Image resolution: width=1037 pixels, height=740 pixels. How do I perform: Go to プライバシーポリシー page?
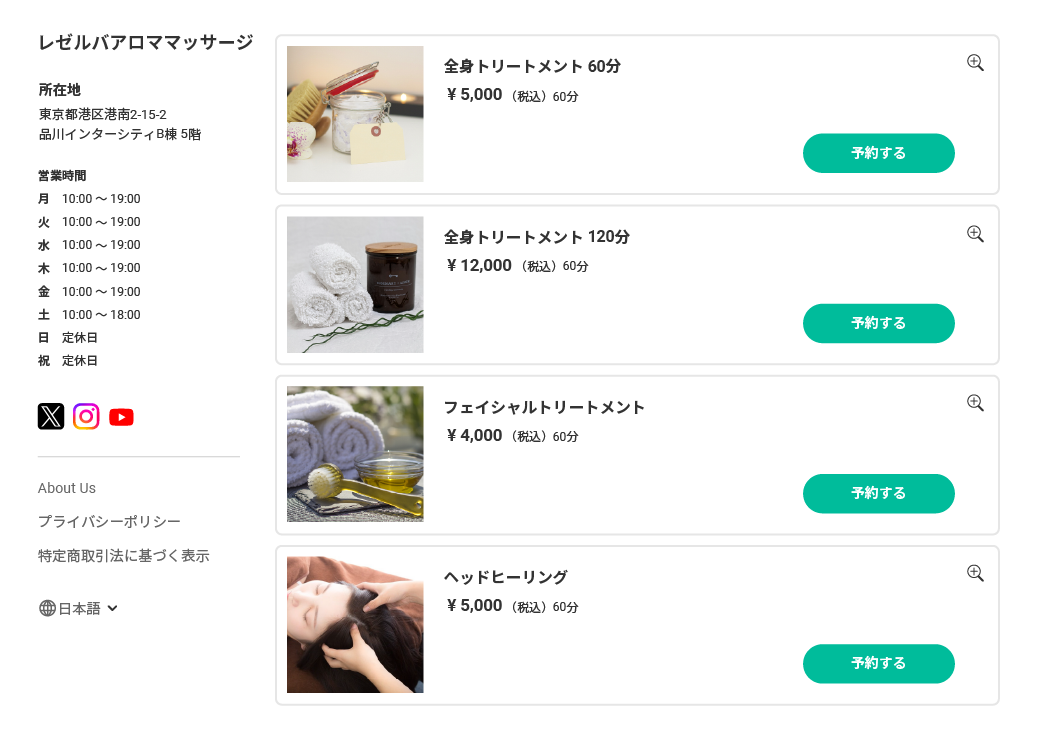click(x=109, y=522)
